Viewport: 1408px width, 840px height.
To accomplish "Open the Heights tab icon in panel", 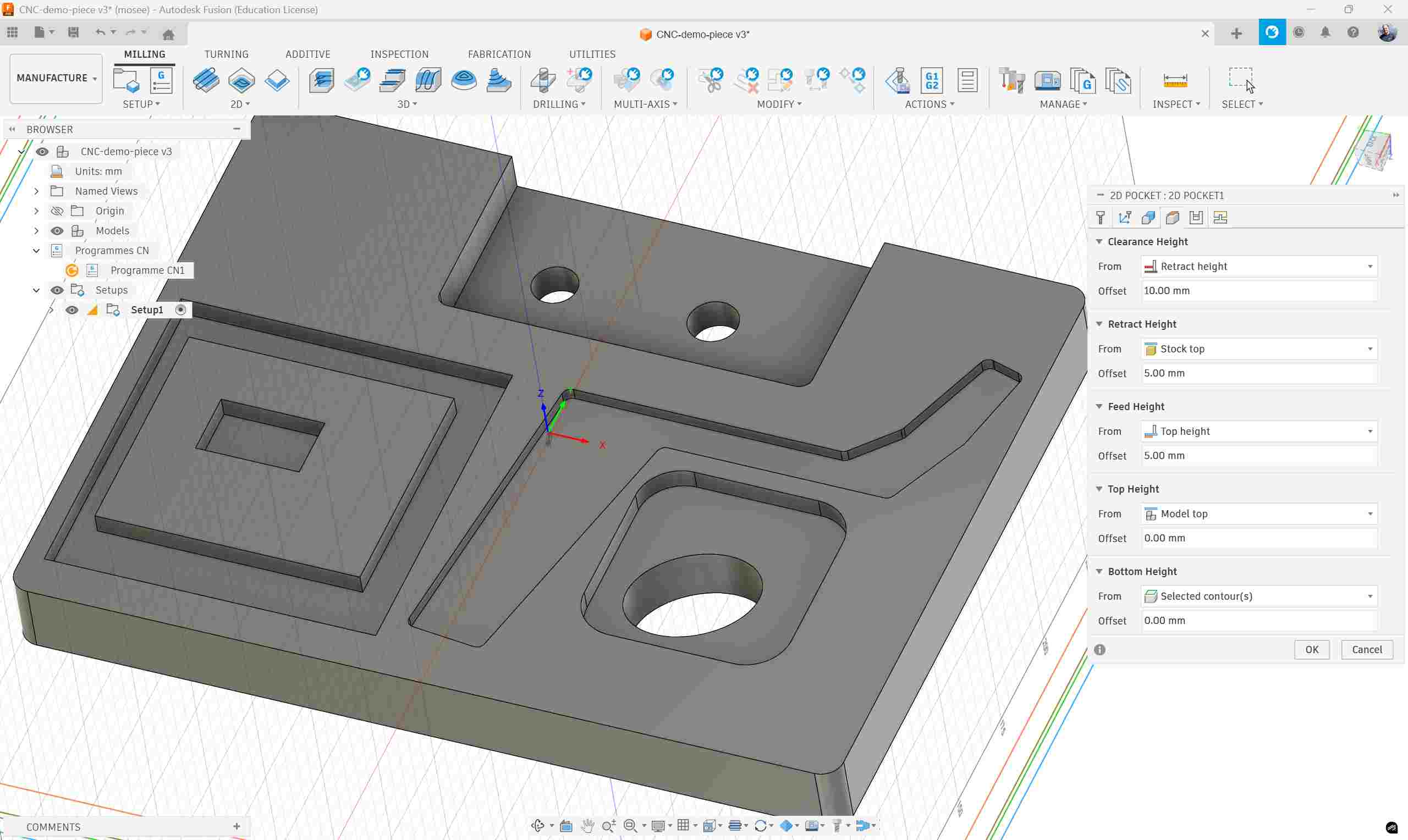I will click(1172, 218).
